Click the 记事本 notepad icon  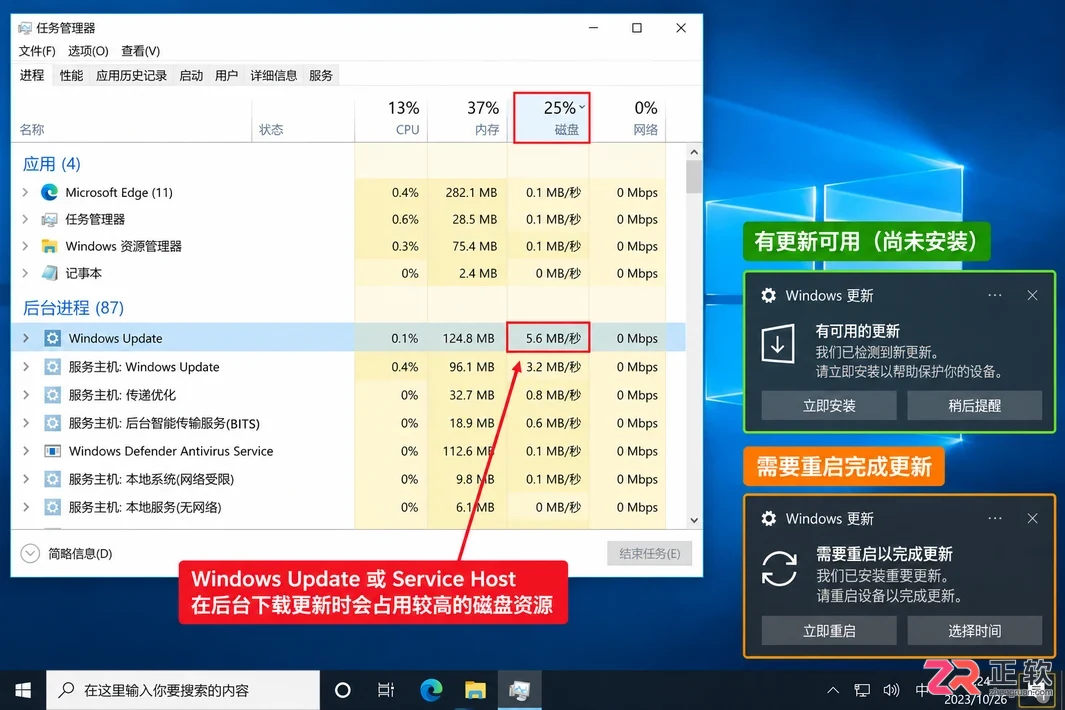(x=50, y=273)
